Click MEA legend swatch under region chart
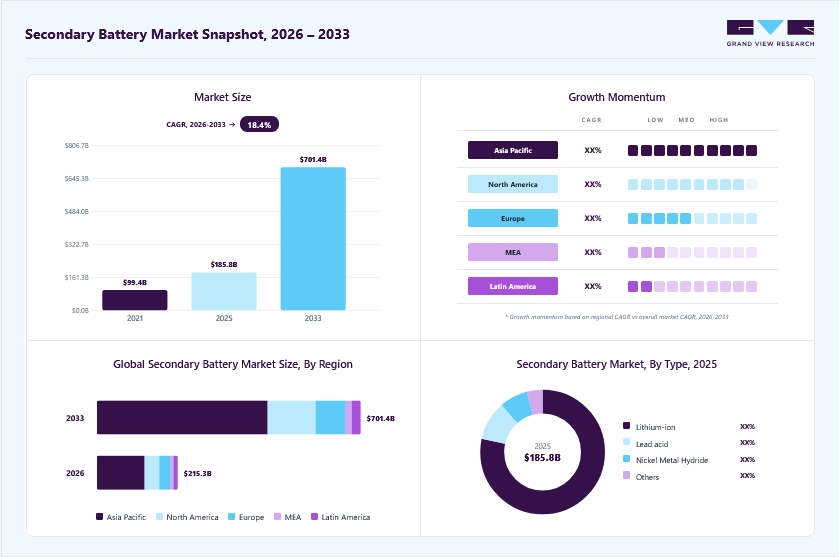 pyautogui.click(x=278, y=517)
